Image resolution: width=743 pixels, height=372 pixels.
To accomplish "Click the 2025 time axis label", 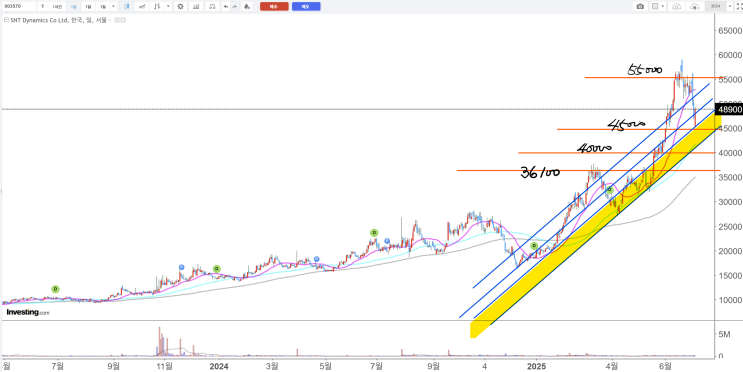I will 537,366.
